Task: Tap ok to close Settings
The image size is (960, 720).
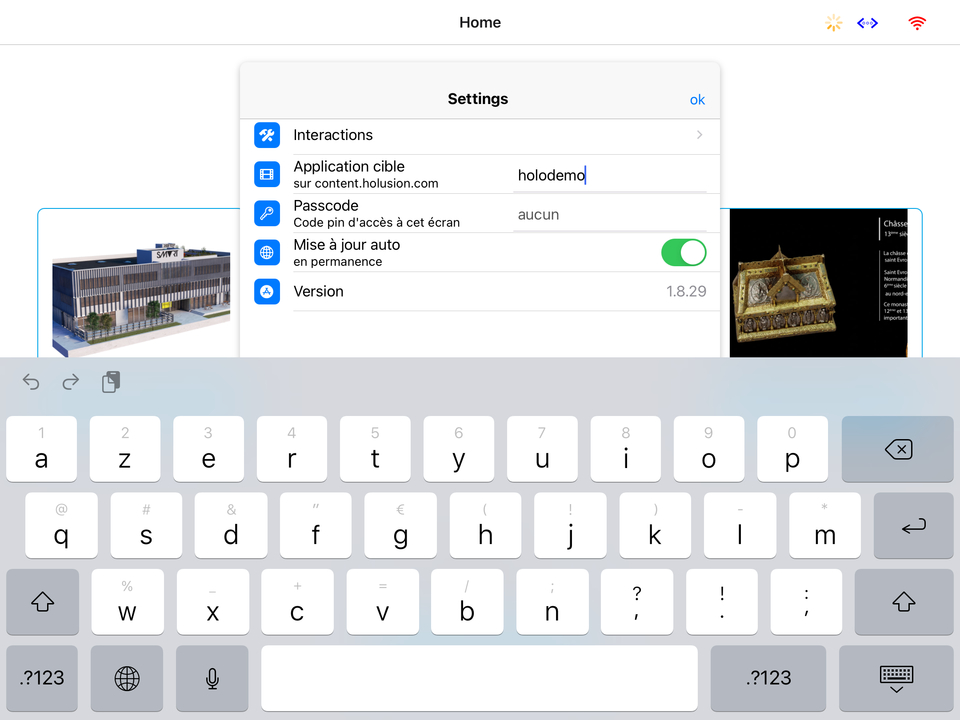Action: point(697,99)
